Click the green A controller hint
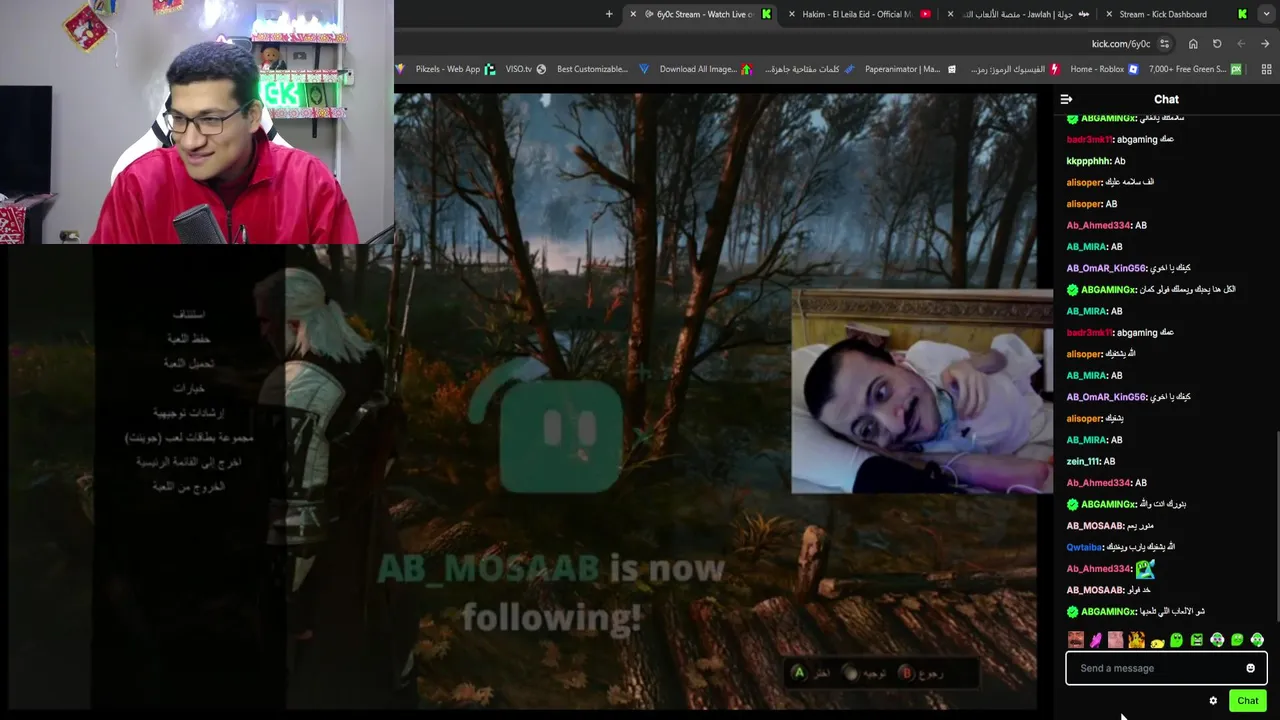 pyautogui.click(x=798, y=673)
